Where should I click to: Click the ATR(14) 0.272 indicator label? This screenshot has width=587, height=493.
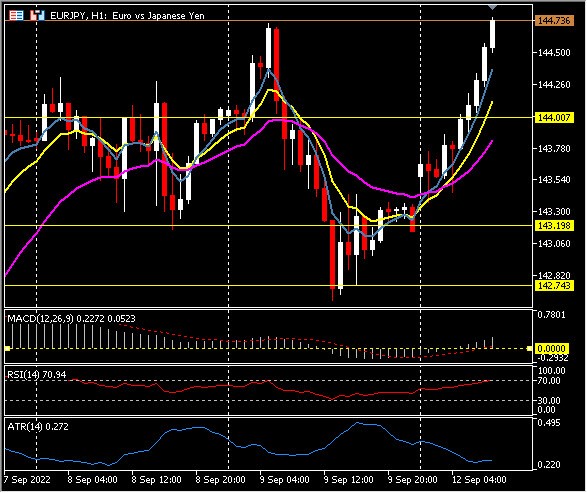coord(38,427)
